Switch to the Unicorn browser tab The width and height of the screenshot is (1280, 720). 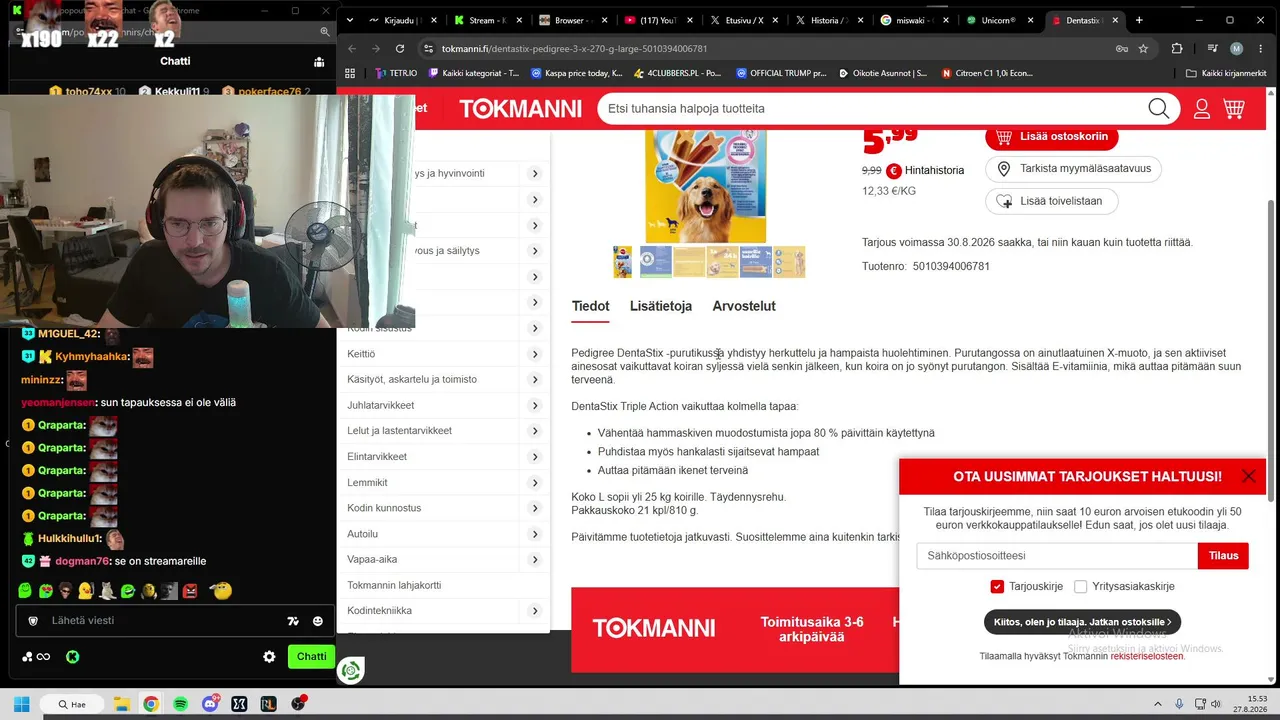click(1002, 20)
